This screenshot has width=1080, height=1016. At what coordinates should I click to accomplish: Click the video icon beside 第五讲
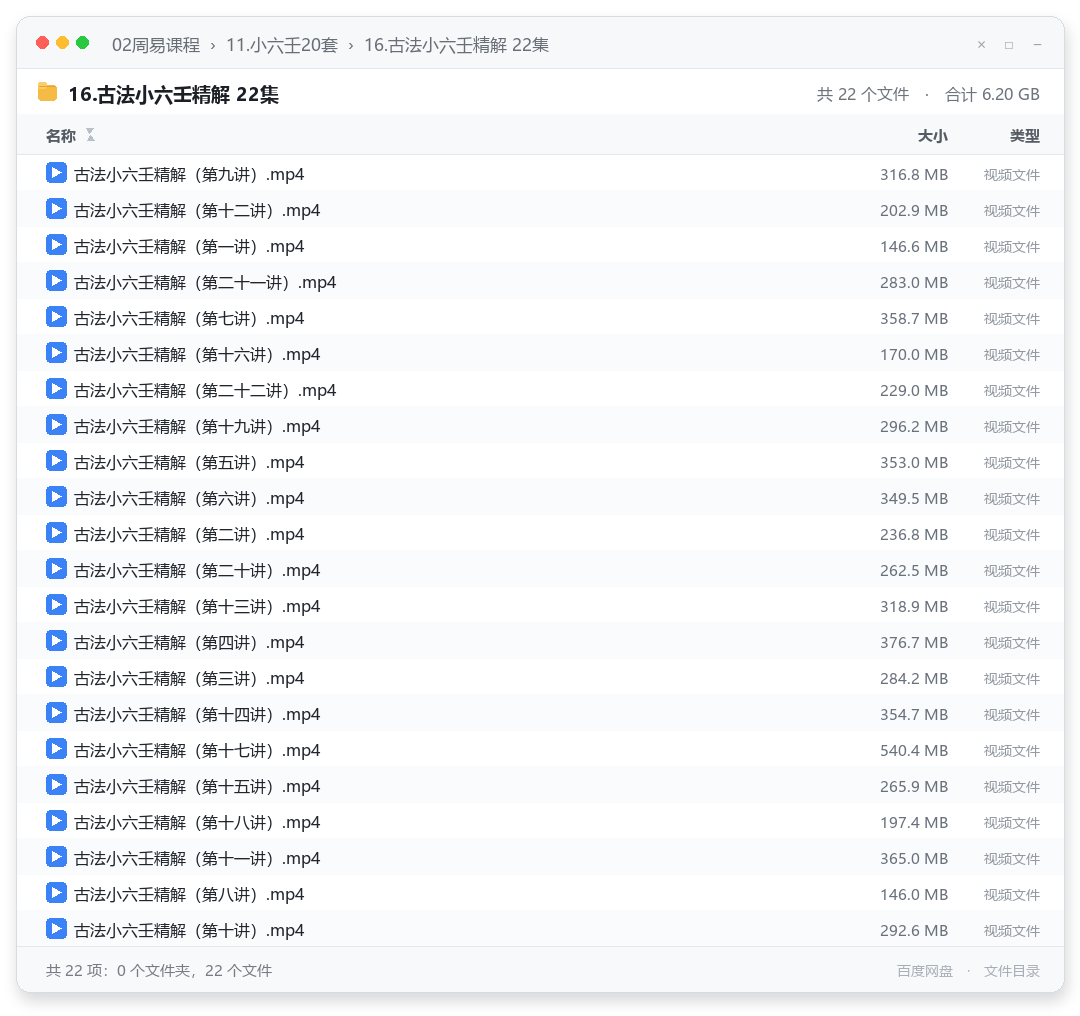56,461
